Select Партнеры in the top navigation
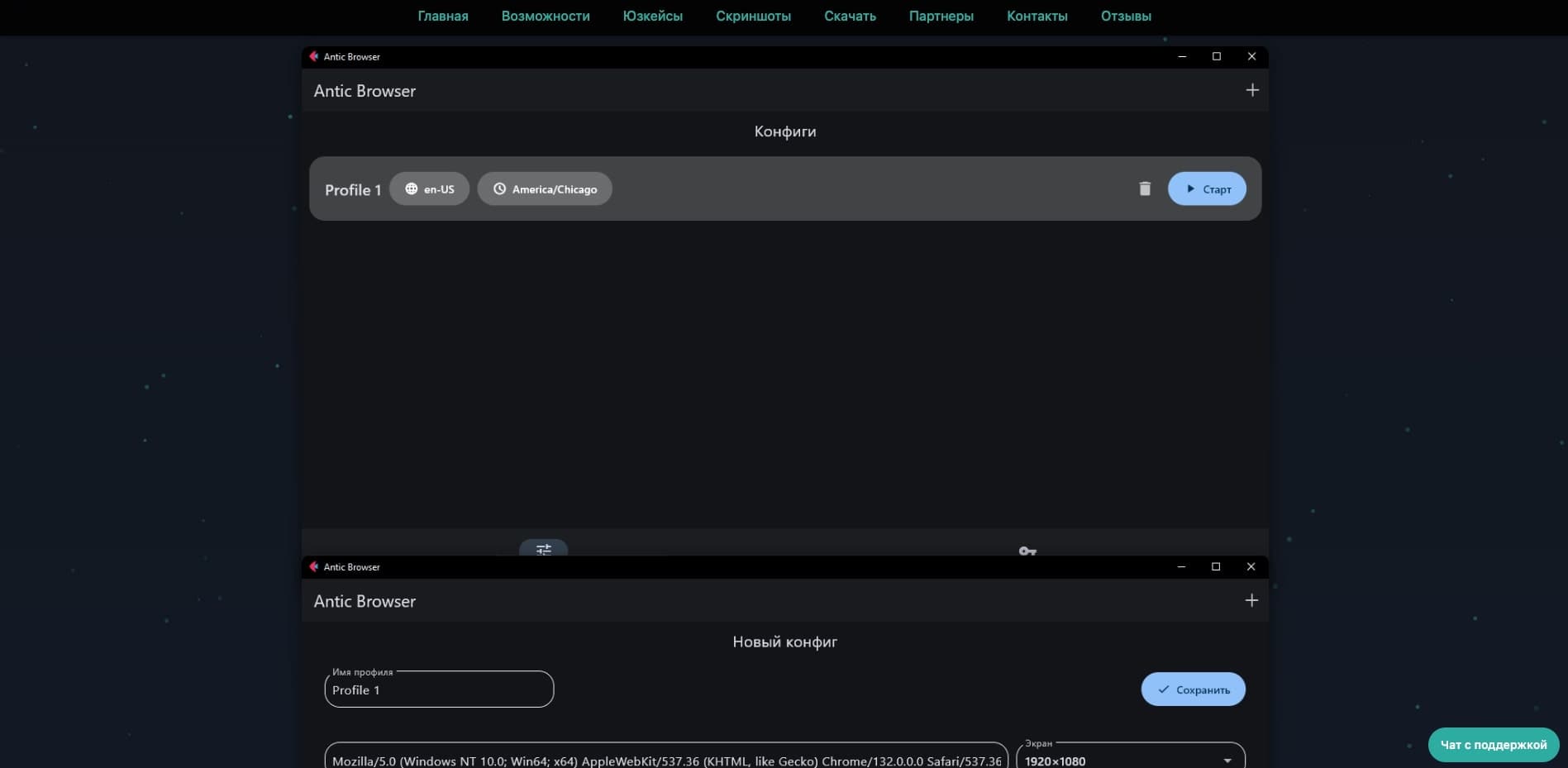This screenshot has width=1568, height=768. tap(941, 16)
